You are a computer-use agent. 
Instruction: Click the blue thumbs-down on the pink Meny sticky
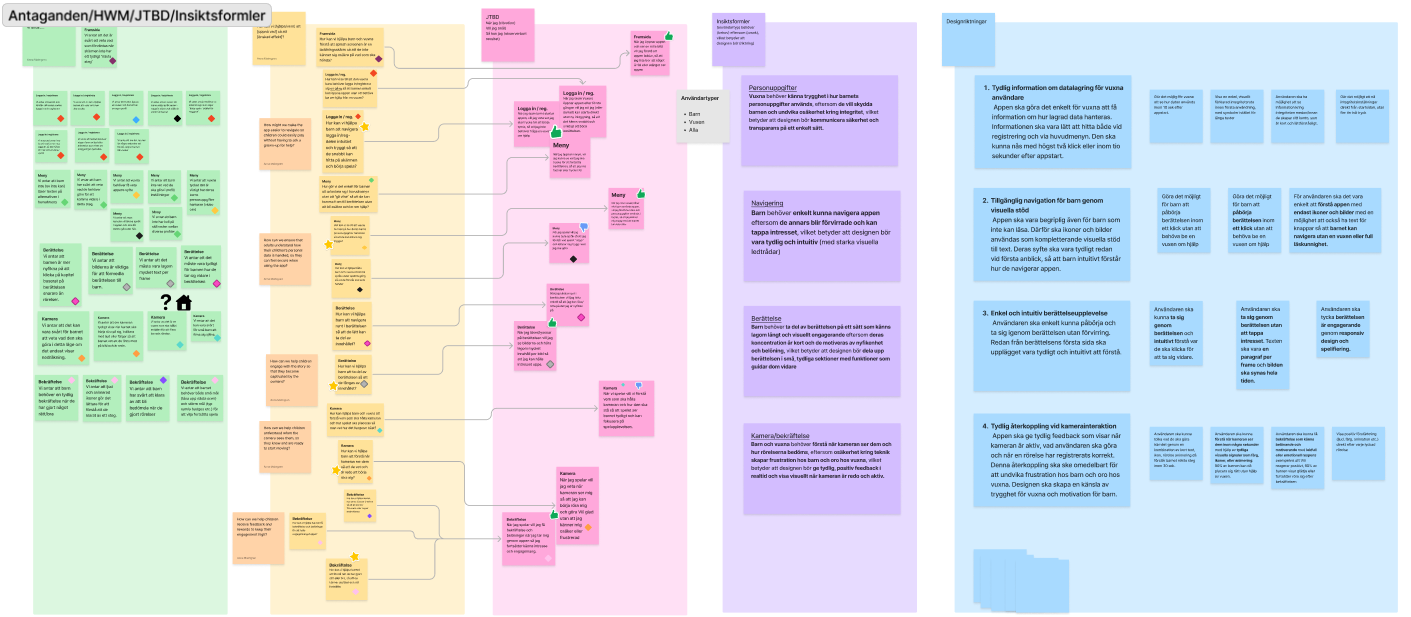point(584,228)
